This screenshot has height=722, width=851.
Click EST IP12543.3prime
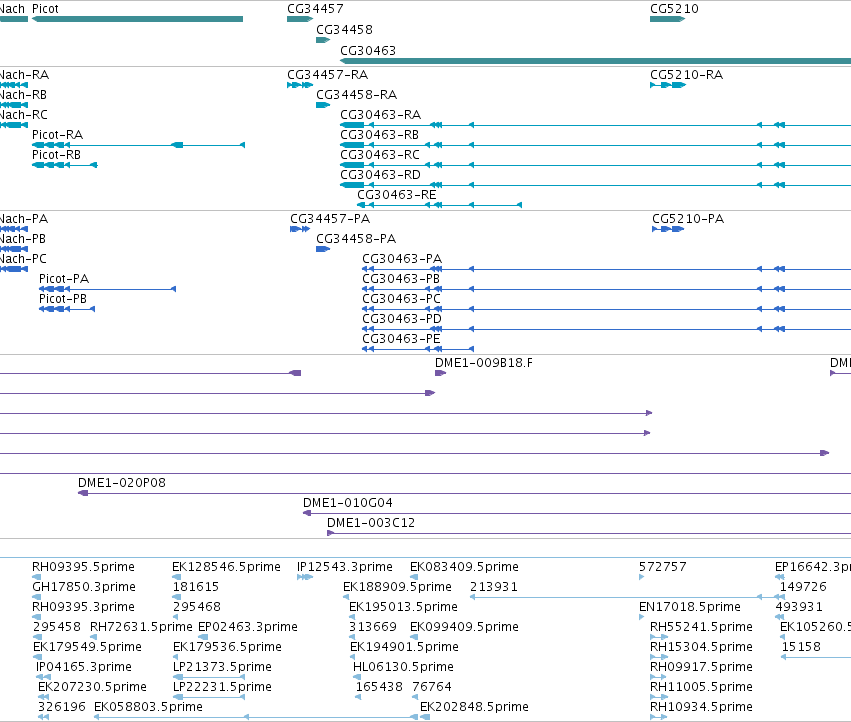(x=345, y=567)
